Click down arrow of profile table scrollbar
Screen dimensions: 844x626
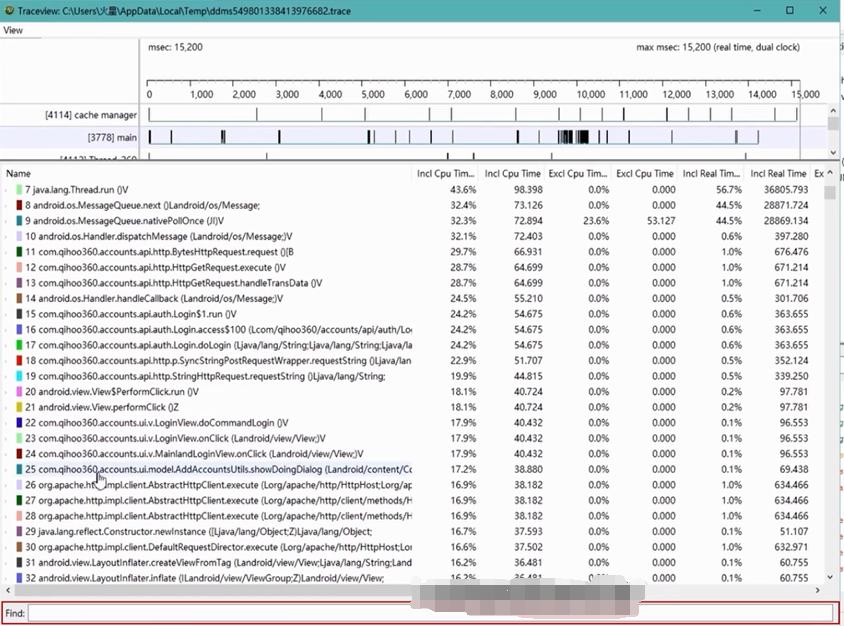pos(830,577)
